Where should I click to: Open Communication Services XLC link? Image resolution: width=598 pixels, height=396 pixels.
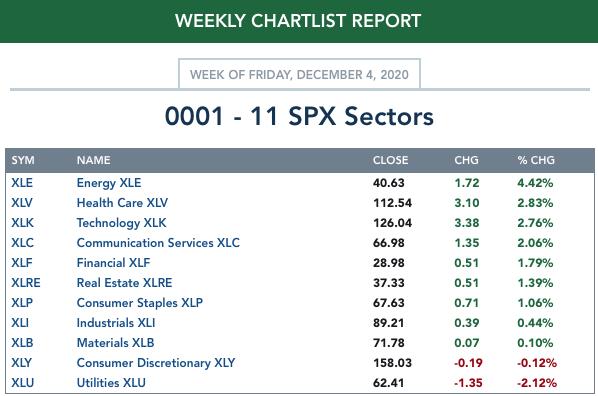158,243
